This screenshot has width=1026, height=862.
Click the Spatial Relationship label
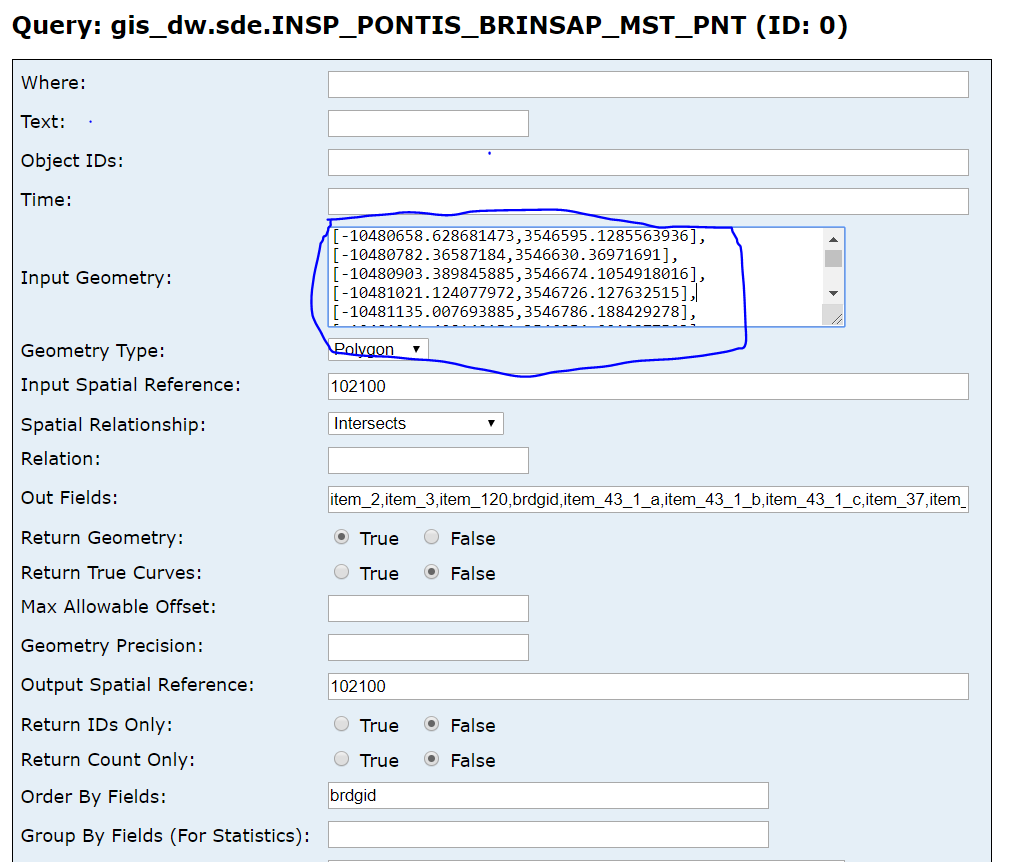click(x=113, y=425)
